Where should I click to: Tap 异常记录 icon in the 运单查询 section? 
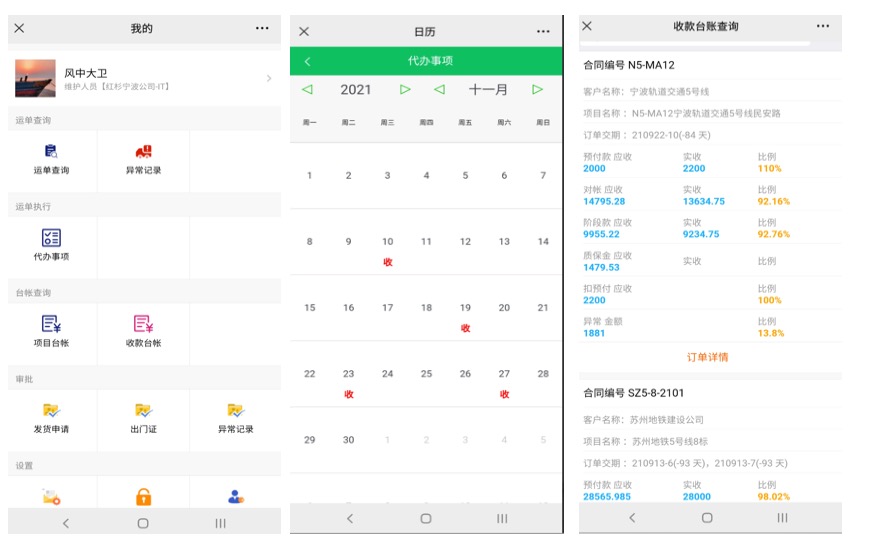(143, 152)
